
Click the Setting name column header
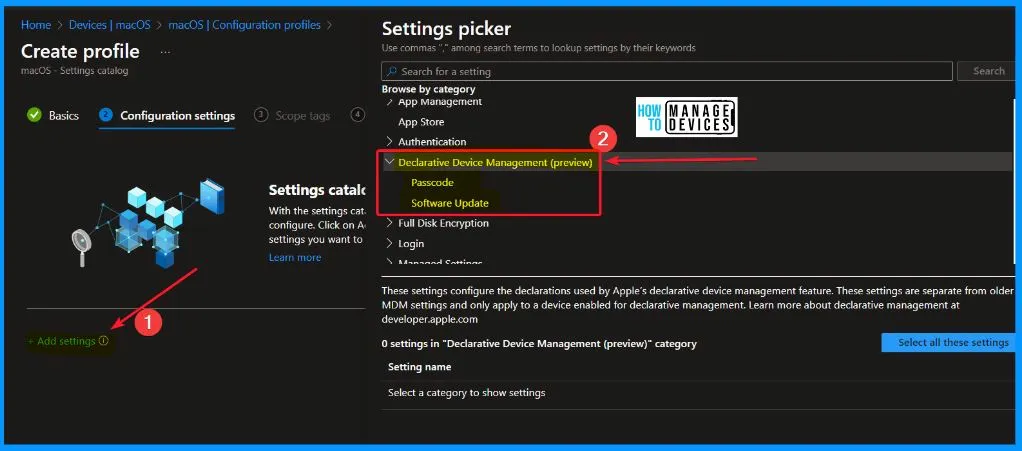click(419, 367)
